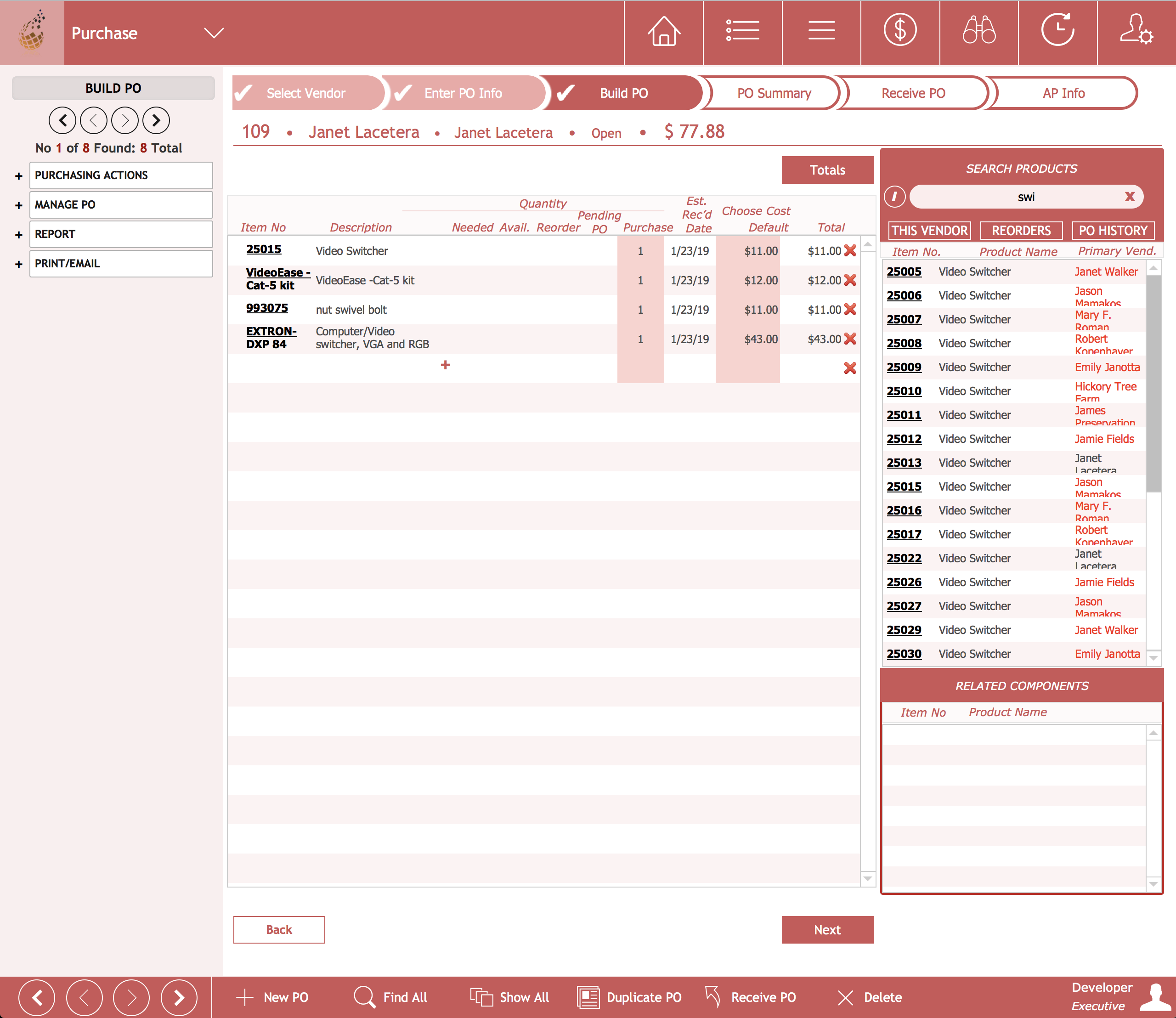The image size is (1176, 1018).
Task: Go to previous record in sidebar
Action: coord(94,120)
